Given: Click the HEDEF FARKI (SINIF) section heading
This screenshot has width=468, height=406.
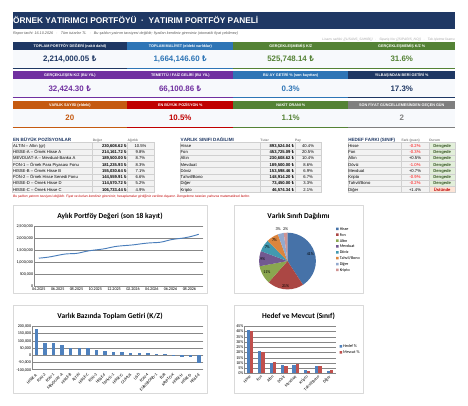Looking at the screenshot, I should click(371, 139).
